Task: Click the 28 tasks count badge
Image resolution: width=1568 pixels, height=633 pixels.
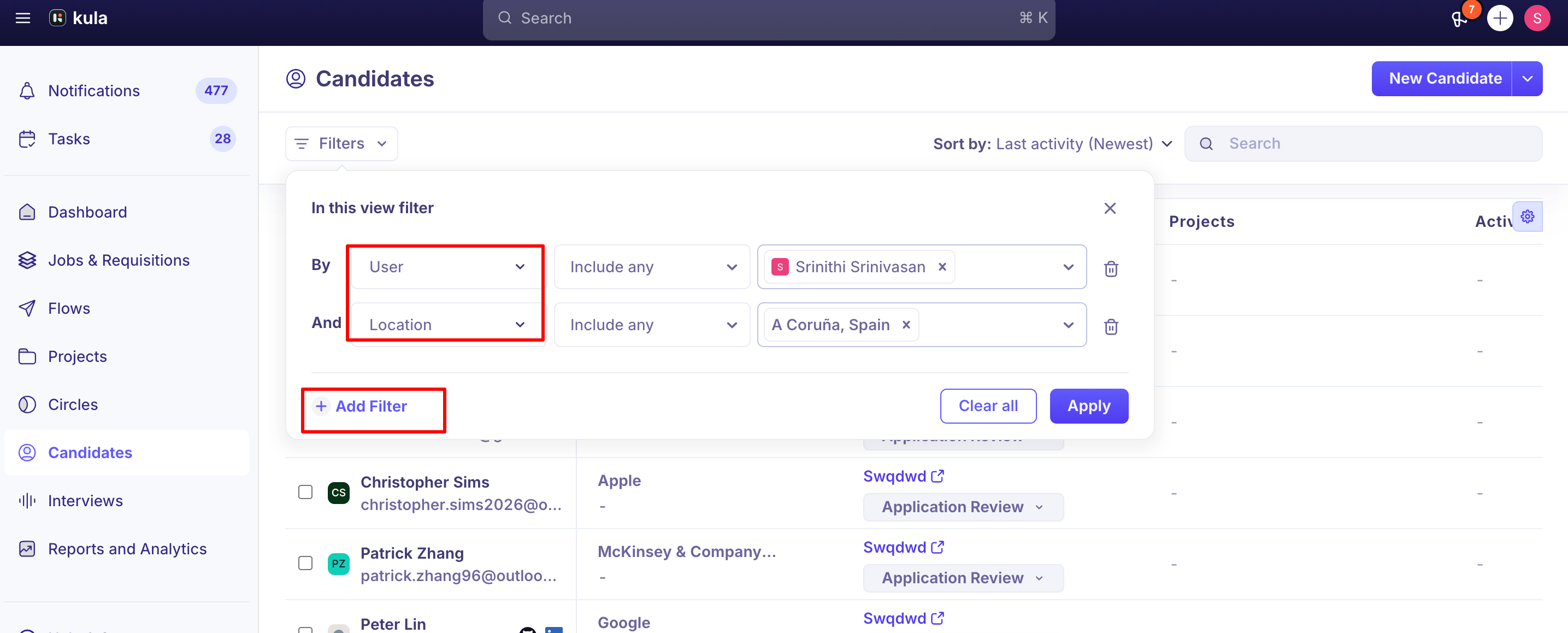Action: [x=223, y=139]
